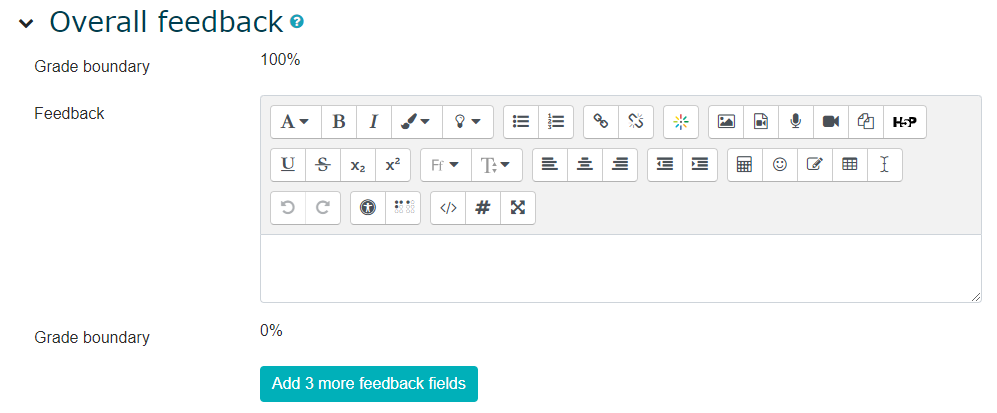997x413 pixels.
Task: Toggle bold formatting in the editor
Action: click(339, 122)
